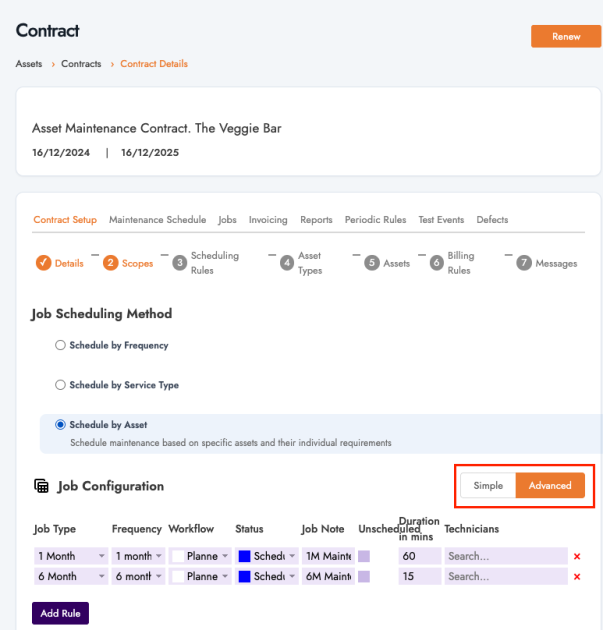Viewport: 603px width, 630px height.
Task: Click the step 4 Asset Types circle
Action: click(x=287, y=263)
